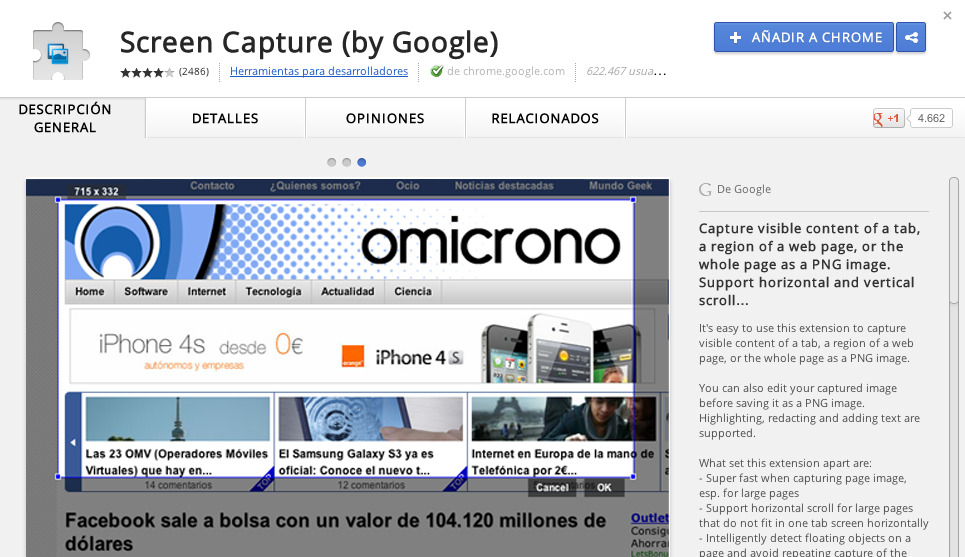
Task: Go to the RELACIONADOS tab
Action: tap(545, 118)
